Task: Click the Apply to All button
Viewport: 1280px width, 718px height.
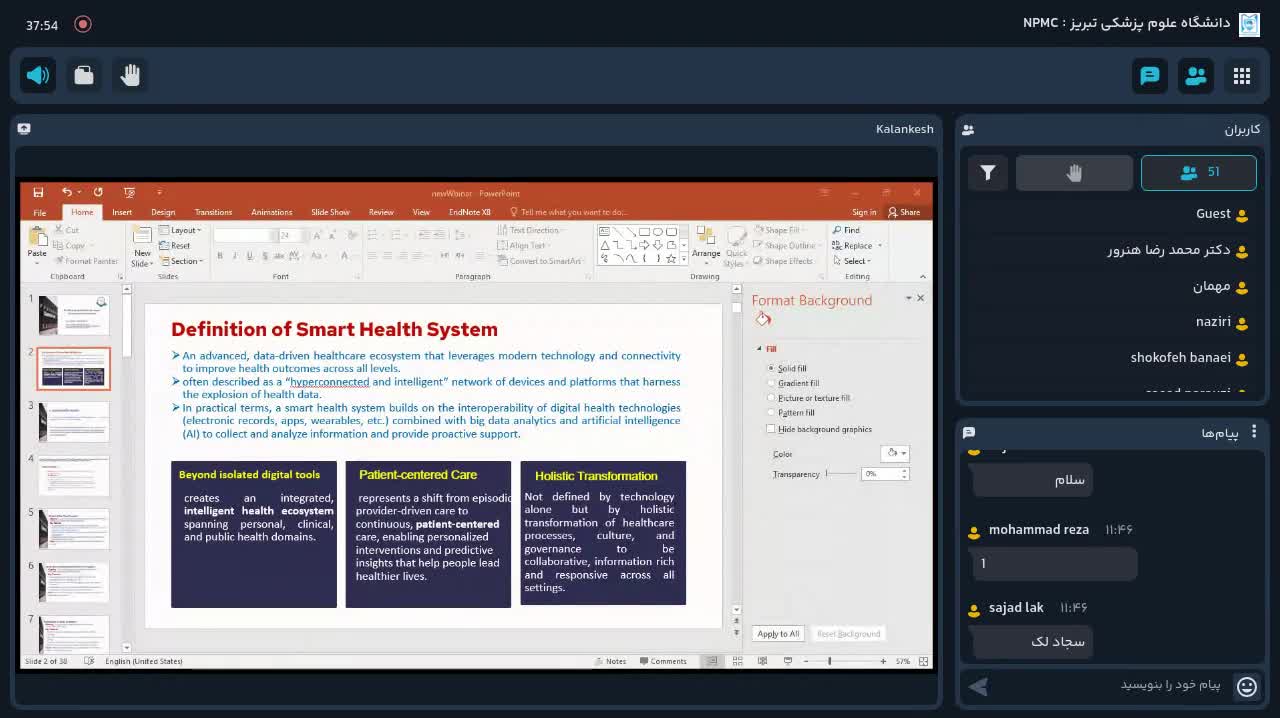Action: pos(778,633)
